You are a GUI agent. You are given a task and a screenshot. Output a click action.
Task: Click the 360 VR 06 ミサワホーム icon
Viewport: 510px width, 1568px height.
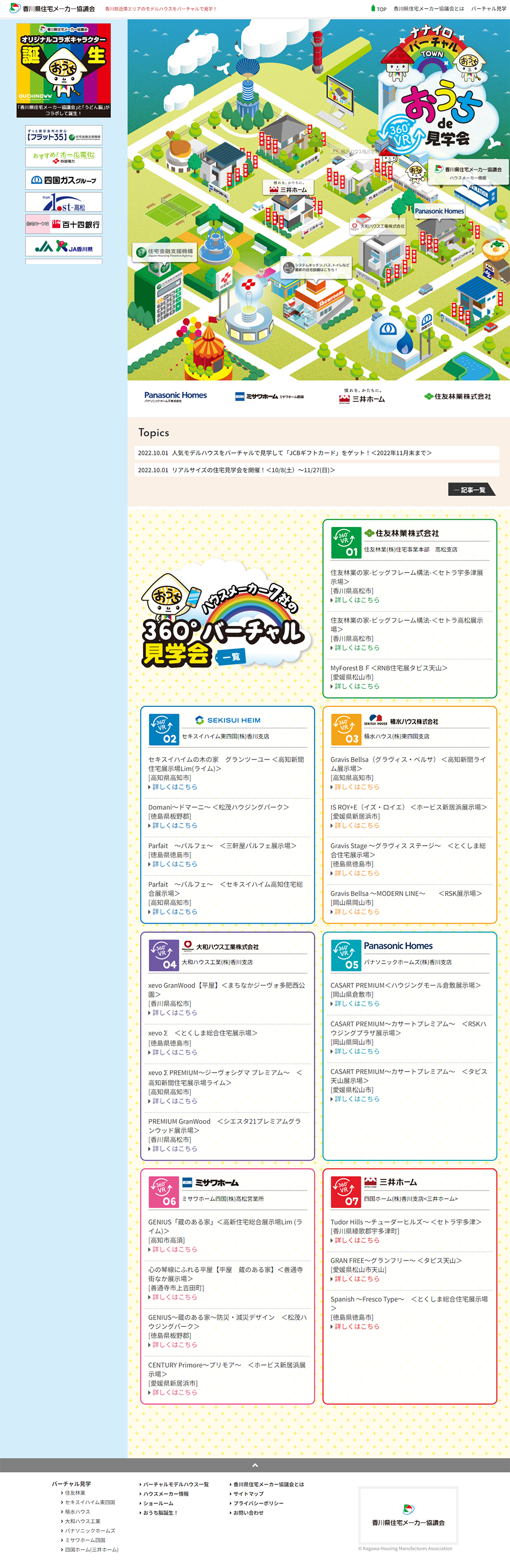tap(164, 1193)
